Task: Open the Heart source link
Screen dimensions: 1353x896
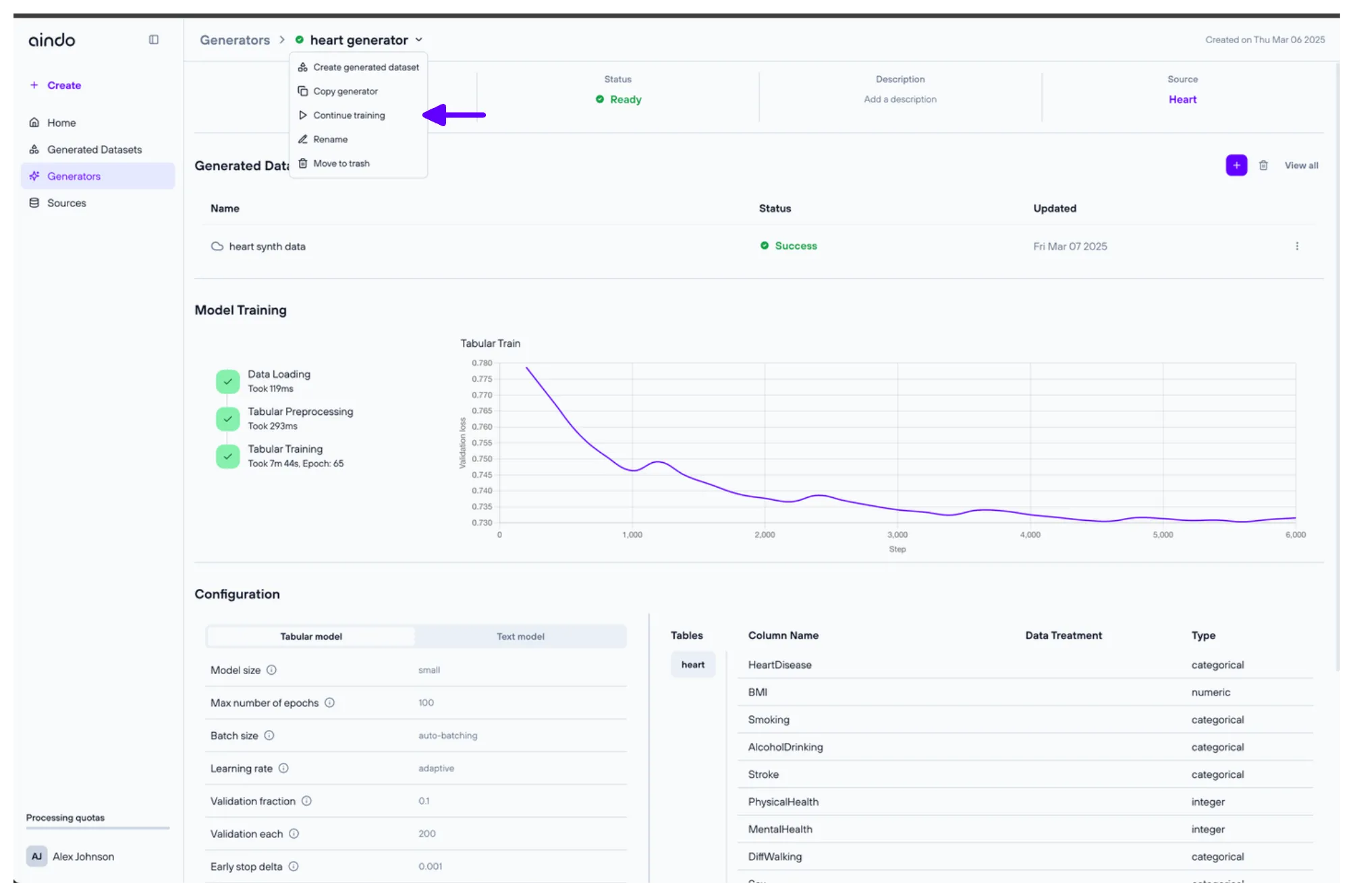Action: click(1182, 99)
